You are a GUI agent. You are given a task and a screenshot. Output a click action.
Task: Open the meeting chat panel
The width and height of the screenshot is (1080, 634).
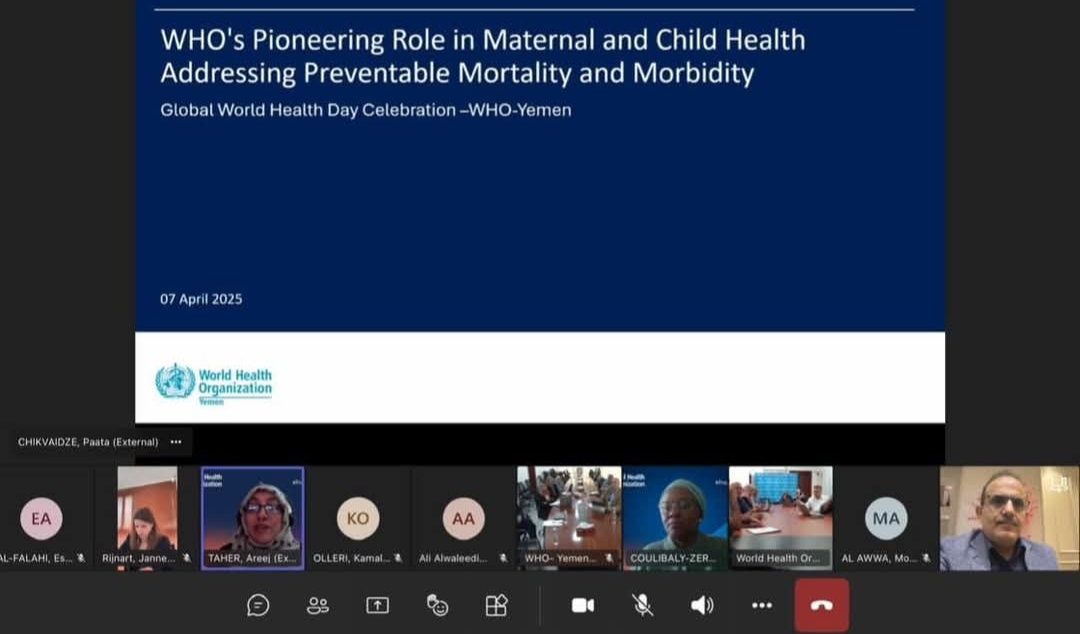point(258,606)
